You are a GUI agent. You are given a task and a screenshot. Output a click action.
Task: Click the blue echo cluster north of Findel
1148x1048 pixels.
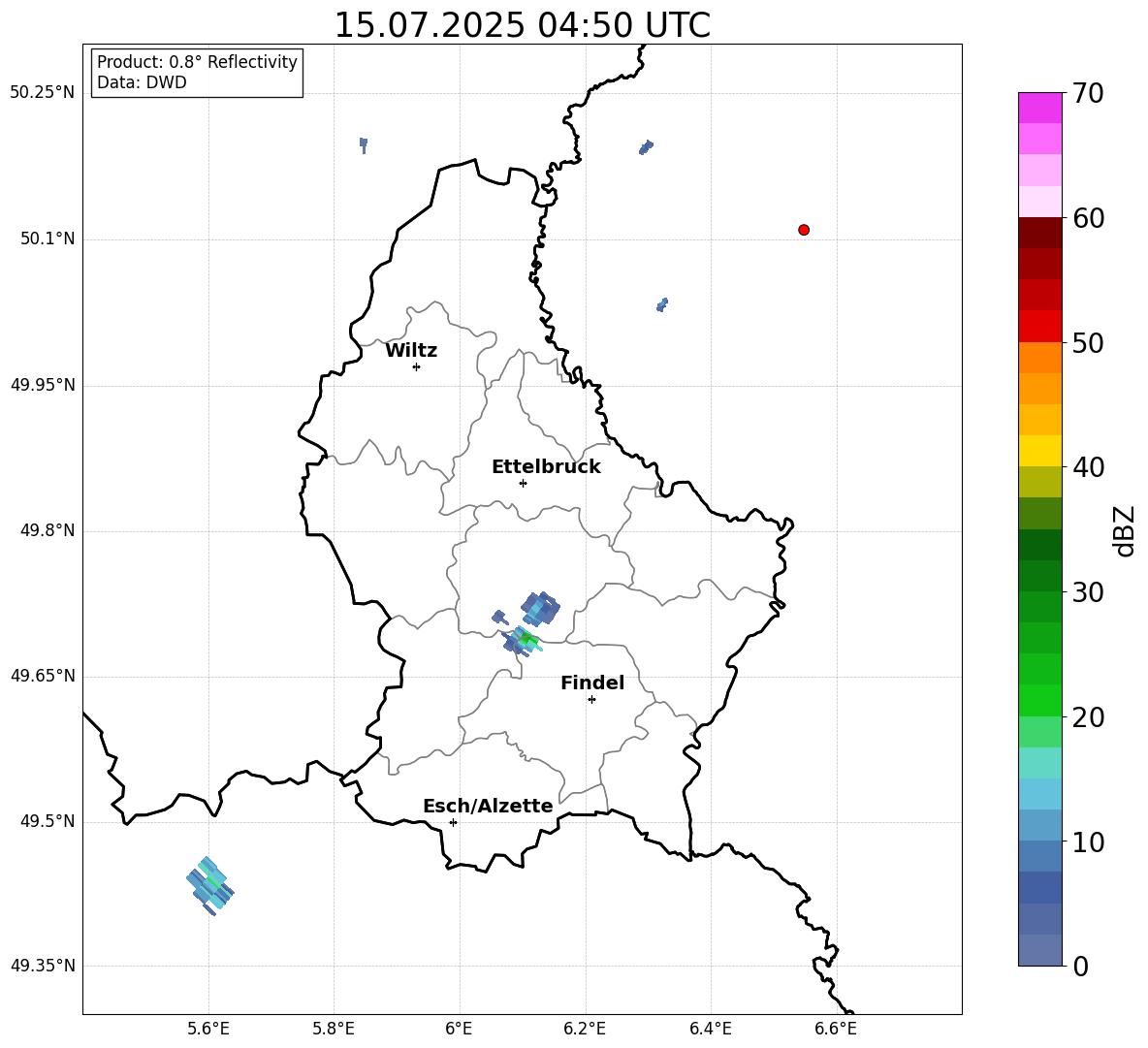[x=540, y=608]
